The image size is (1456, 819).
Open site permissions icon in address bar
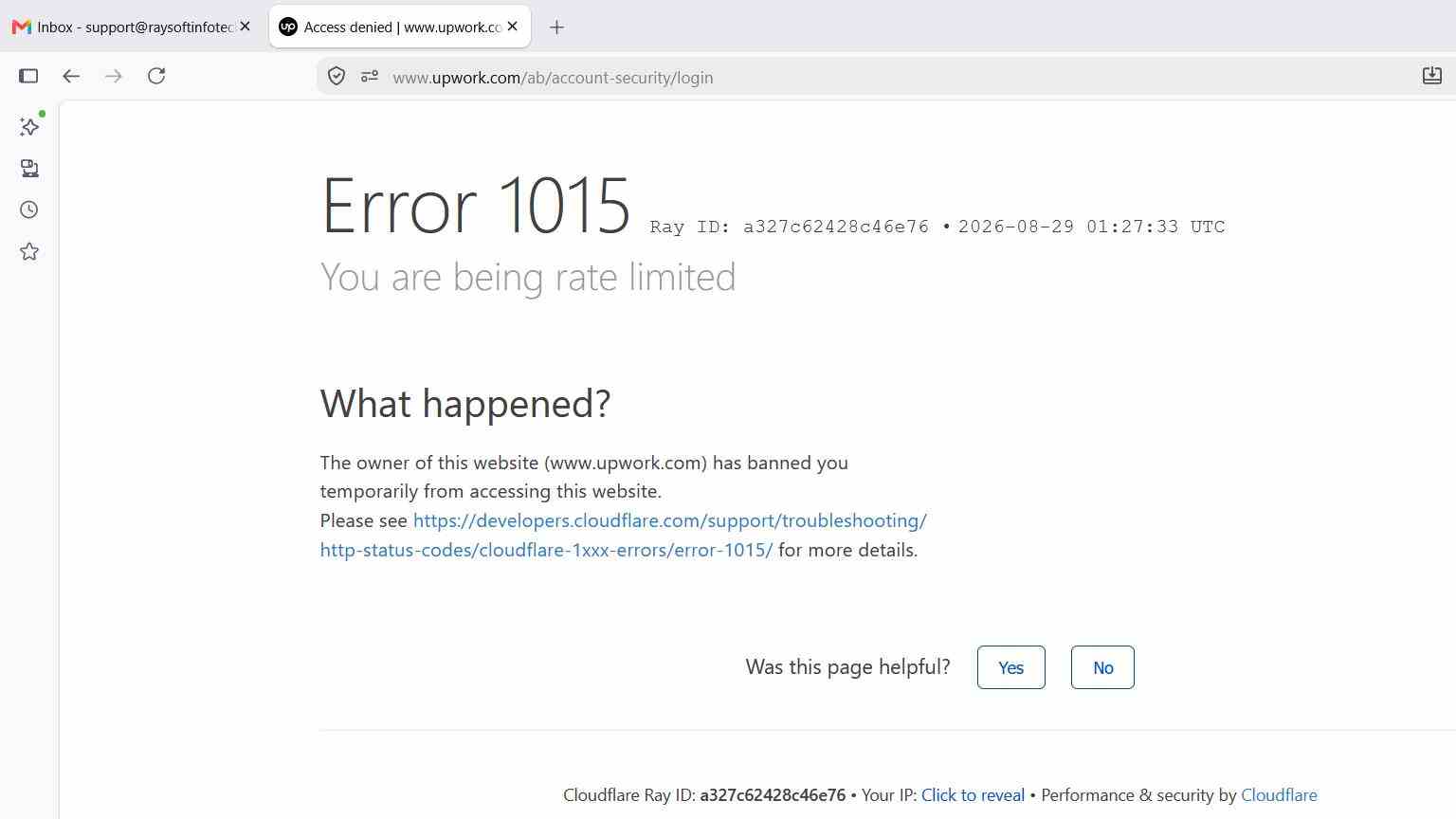pos(370,77)
